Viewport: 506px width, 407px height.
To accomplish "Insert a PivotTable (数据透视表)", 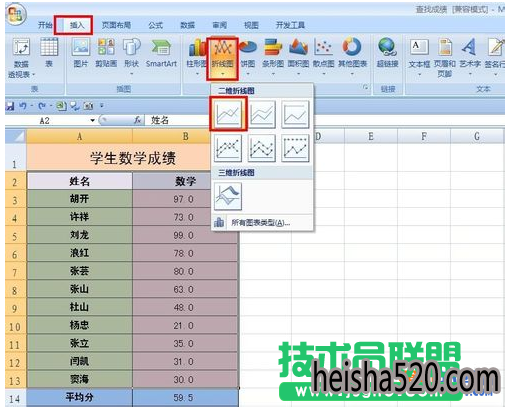I will point(21,58).
